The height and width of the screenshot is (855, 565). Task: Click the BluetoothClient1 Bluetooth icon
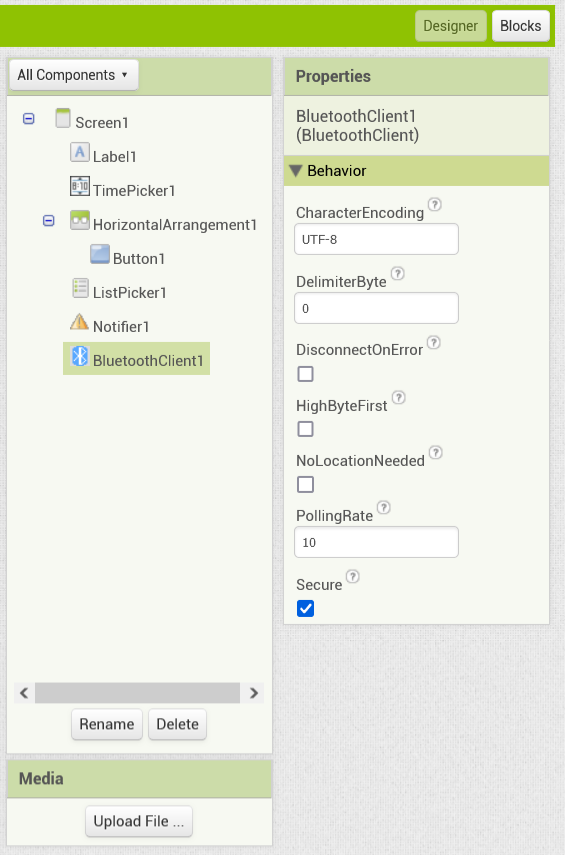(80, 356)
